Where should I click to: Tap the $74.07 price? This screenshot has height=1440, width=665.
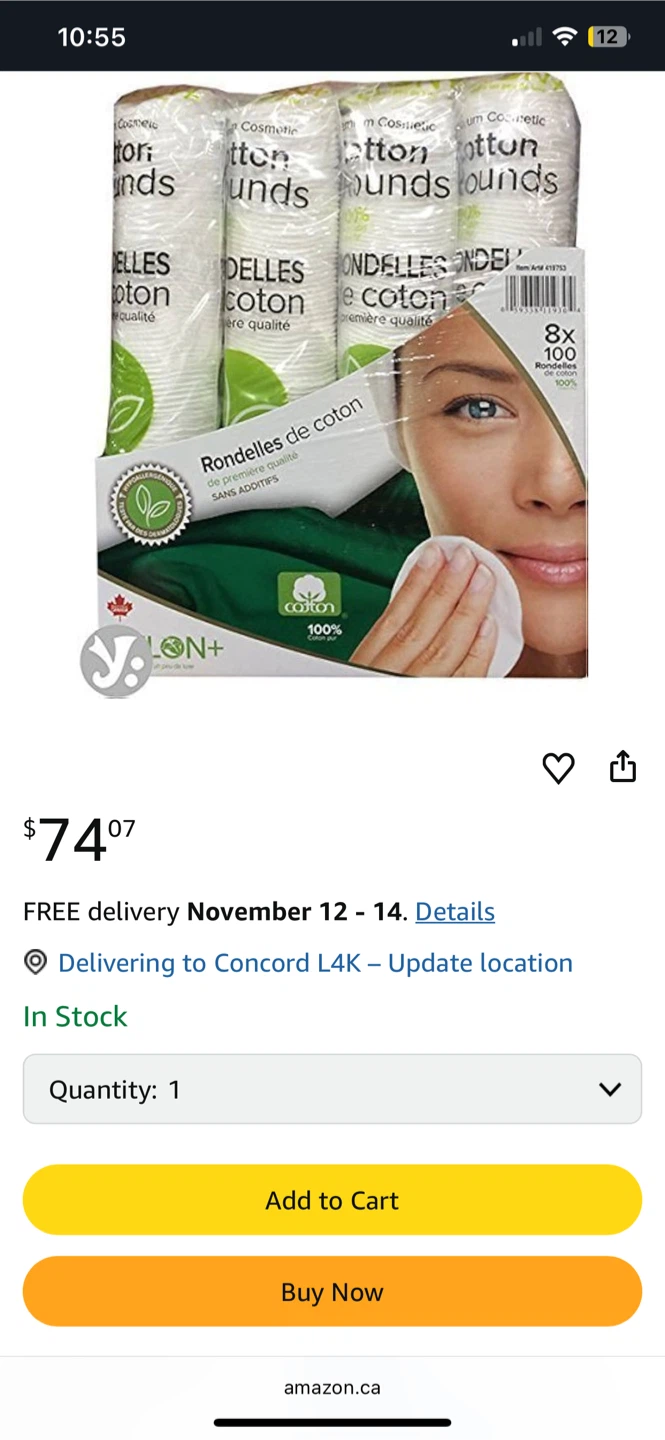[79, 838]
